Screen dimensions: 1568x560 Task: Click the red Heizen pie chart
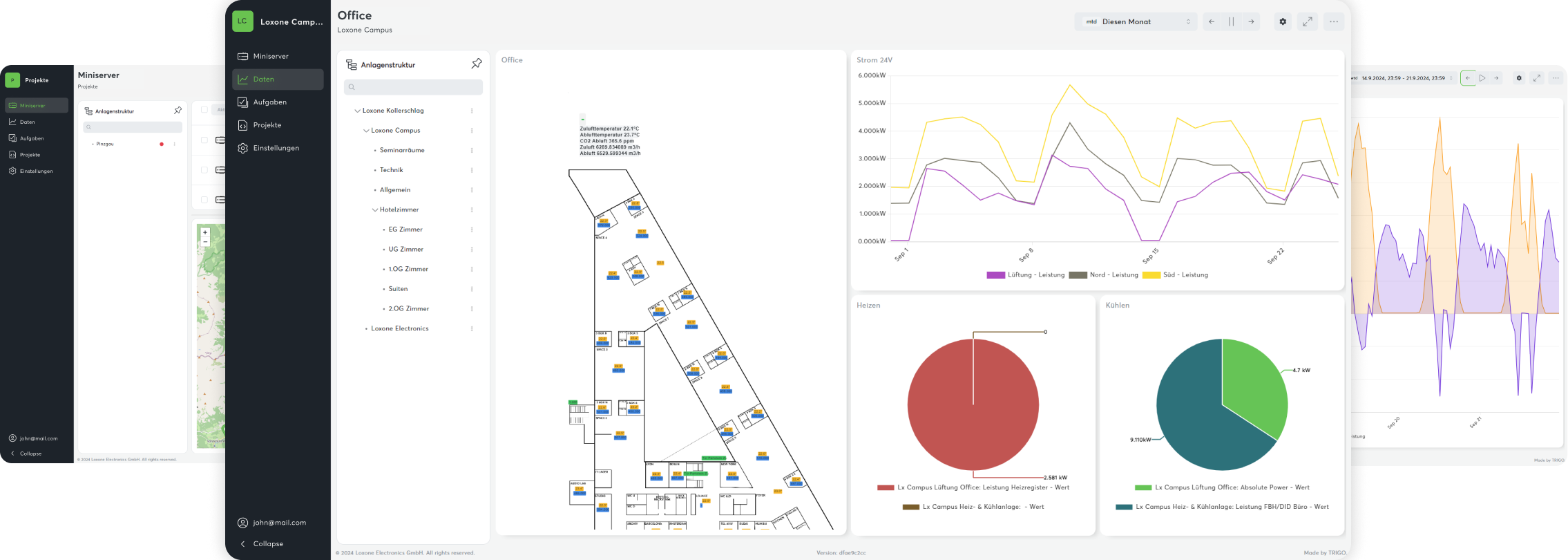973,404
